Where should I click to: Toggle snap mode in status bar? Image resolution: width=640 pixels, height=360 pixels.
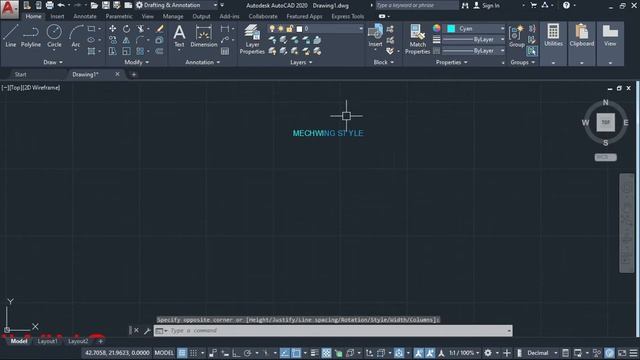click(193, 353)
